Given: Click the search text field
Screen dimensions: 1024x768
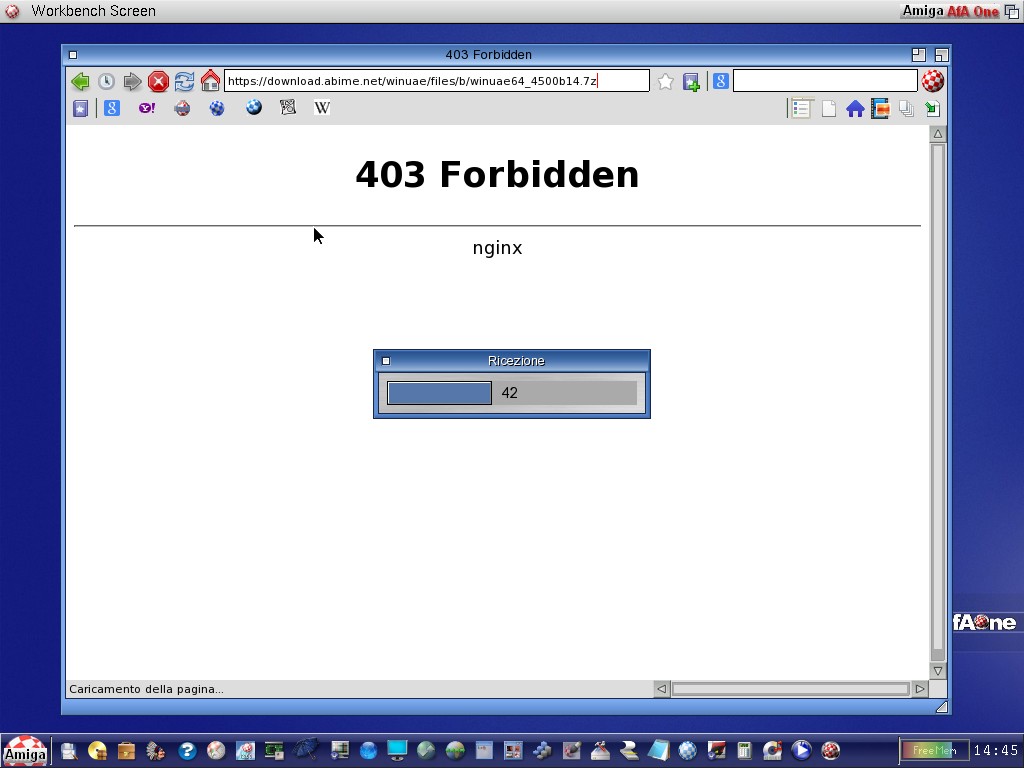Looking at the screenshot, I should click(x=824, y=81).
